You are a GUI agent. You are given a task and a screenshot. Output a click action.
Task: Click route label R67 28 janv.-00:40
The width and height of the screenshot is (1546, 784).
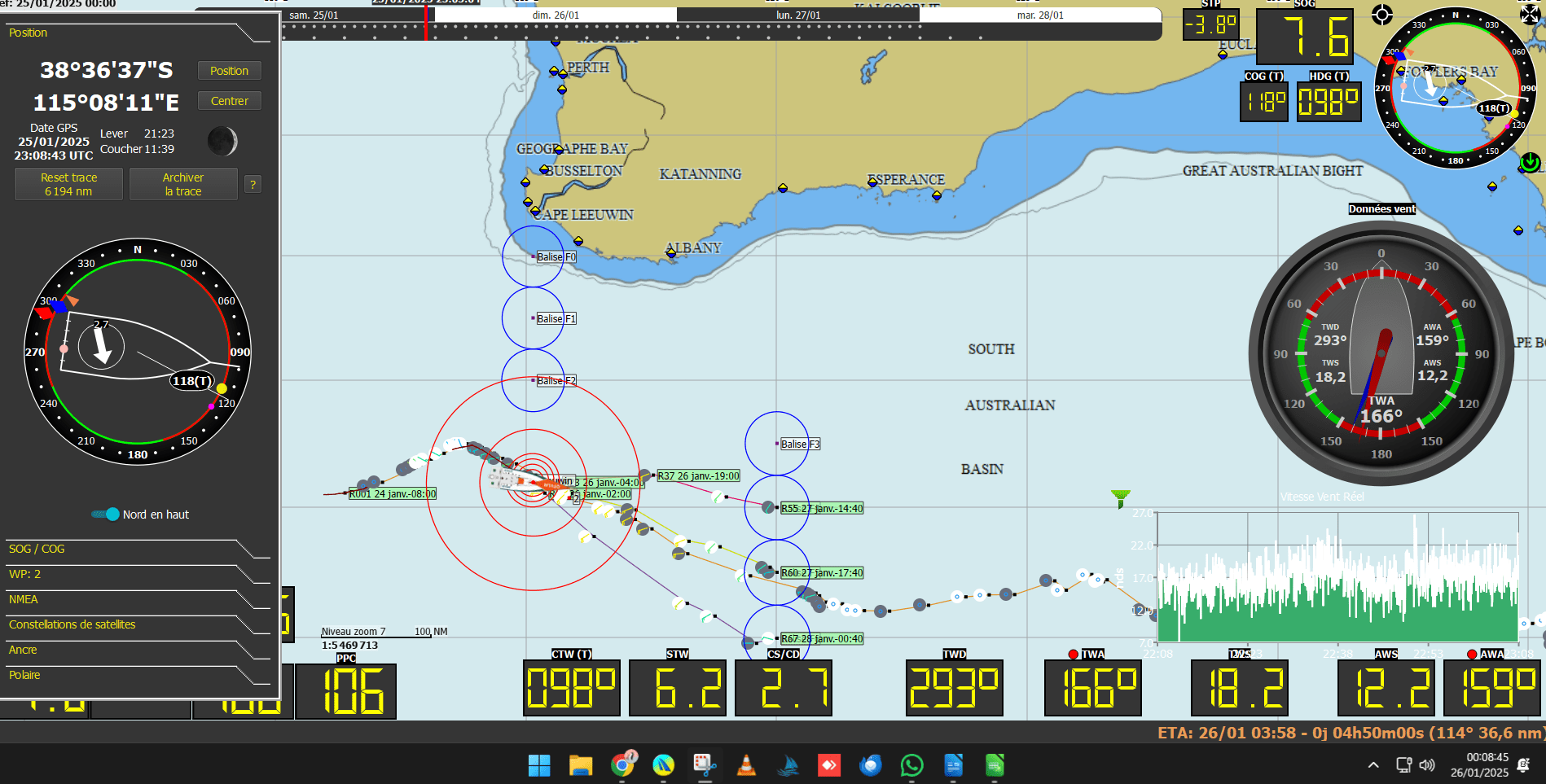pyautogui.click(x=822, y=638)
